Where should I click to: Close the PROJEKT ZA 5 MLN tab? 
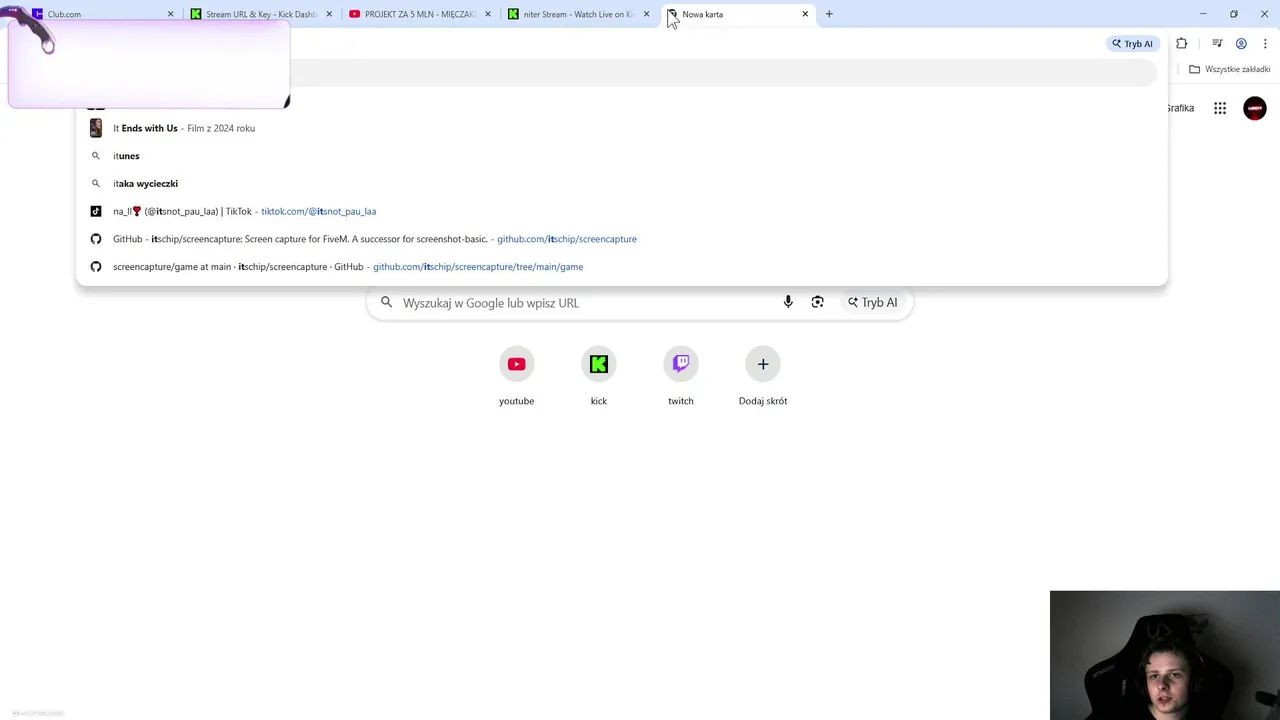click(488, 14)
